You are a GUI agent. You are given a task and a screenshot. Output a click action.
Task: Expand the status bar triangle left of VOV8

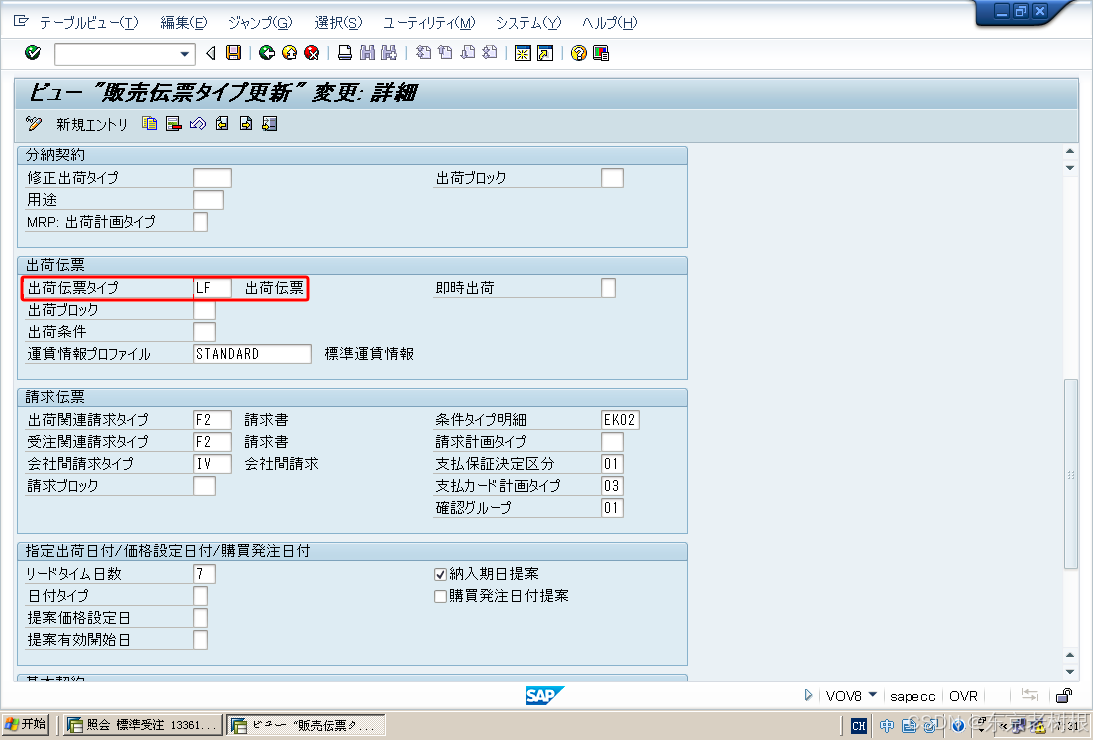tap(808, 695)
